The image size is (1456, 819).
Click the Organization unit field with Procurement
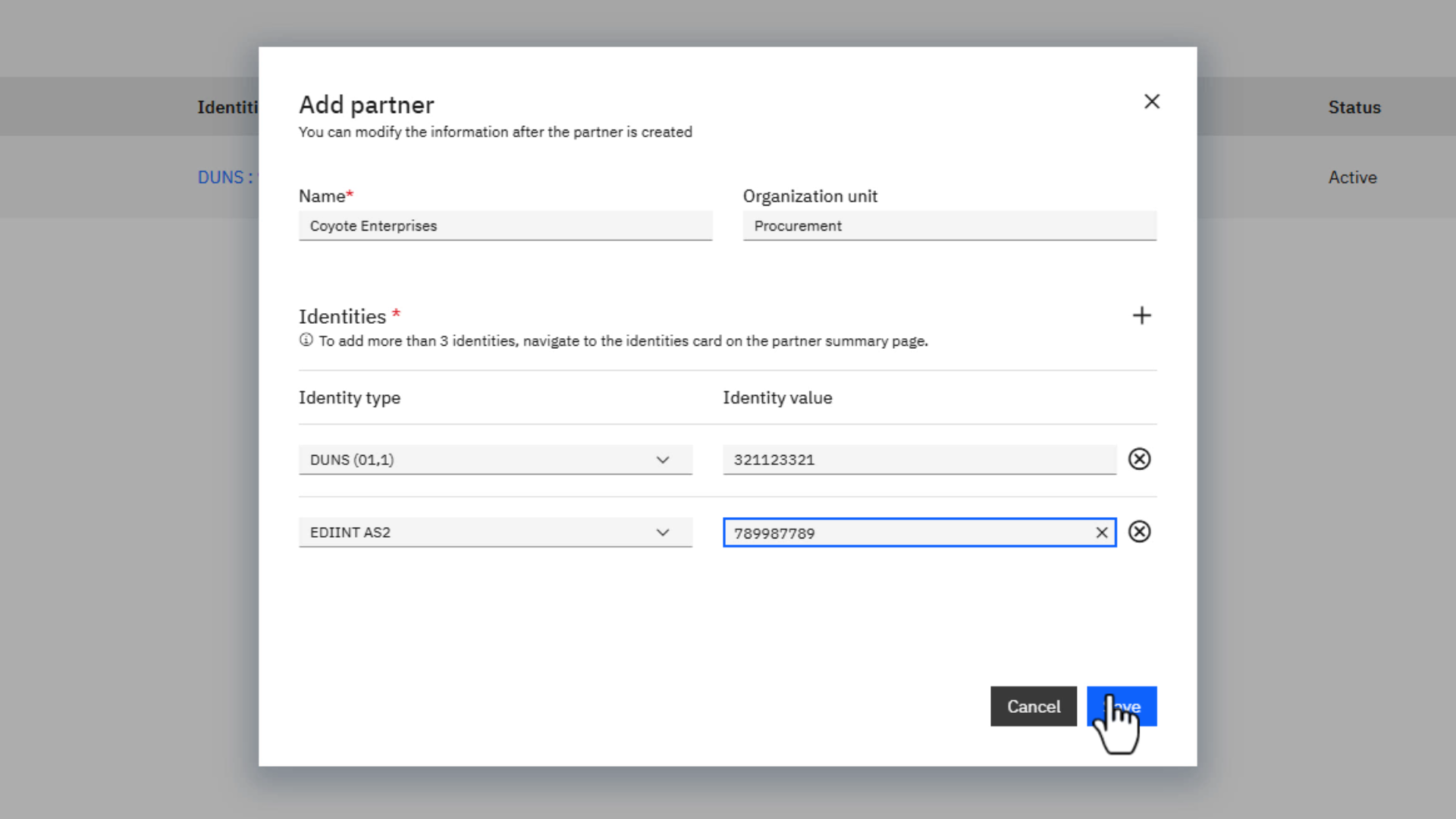949,226
